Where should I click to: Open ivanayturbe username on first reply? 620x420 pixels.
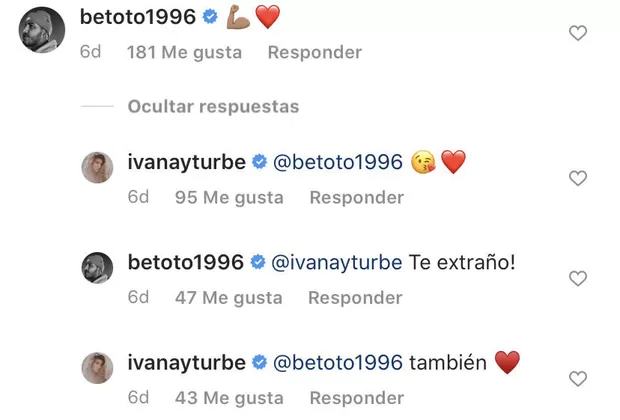(x=186, y=162)
